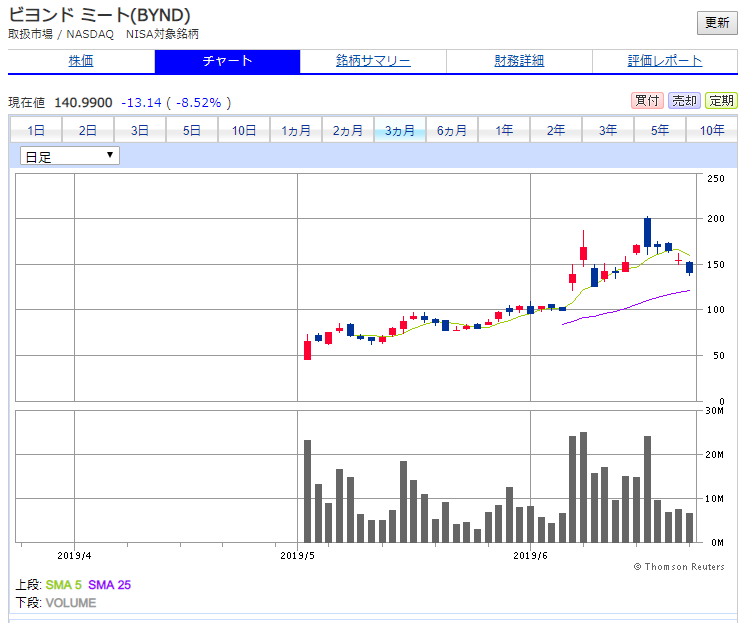Open the 日足 interval dropdown
This screenshot has width=748, height=623.
coord(70,156)
